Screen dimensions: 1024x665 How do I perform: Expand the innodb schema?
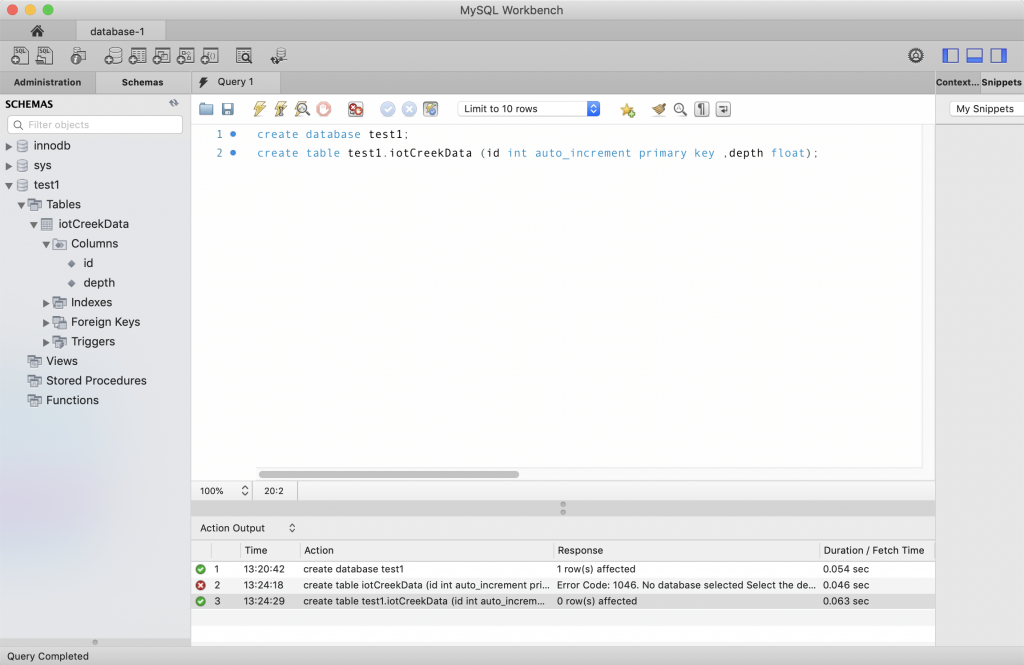coord(8,146)
